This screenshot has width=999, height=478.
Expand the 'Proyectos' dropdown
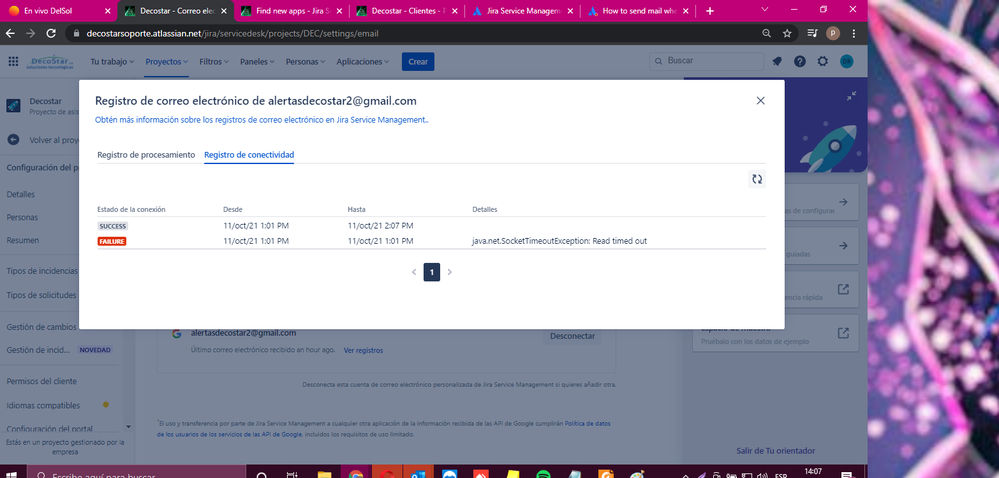166,62
